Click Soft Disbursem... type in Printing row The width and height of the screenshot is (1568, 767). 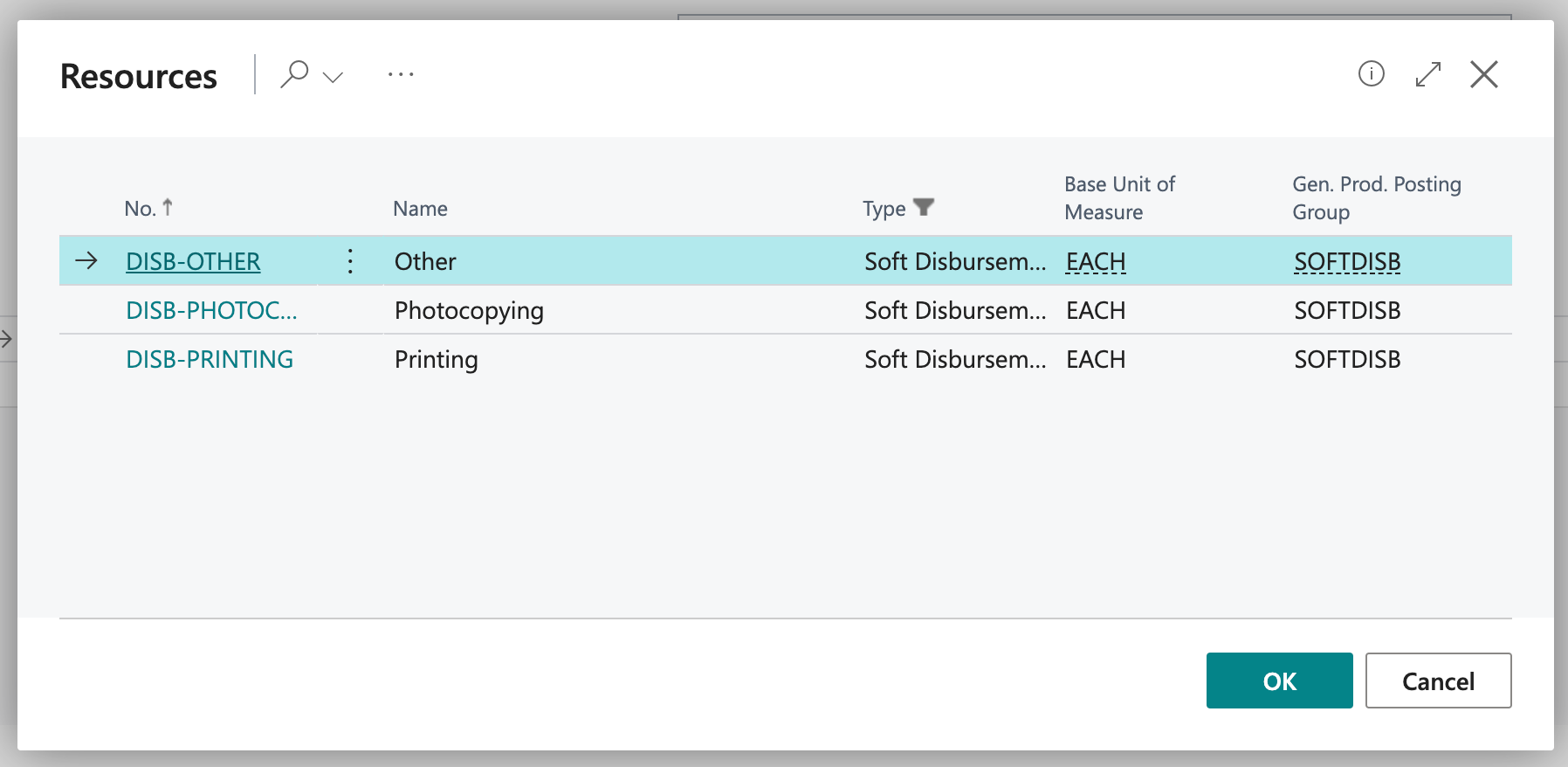pos(955,359)
